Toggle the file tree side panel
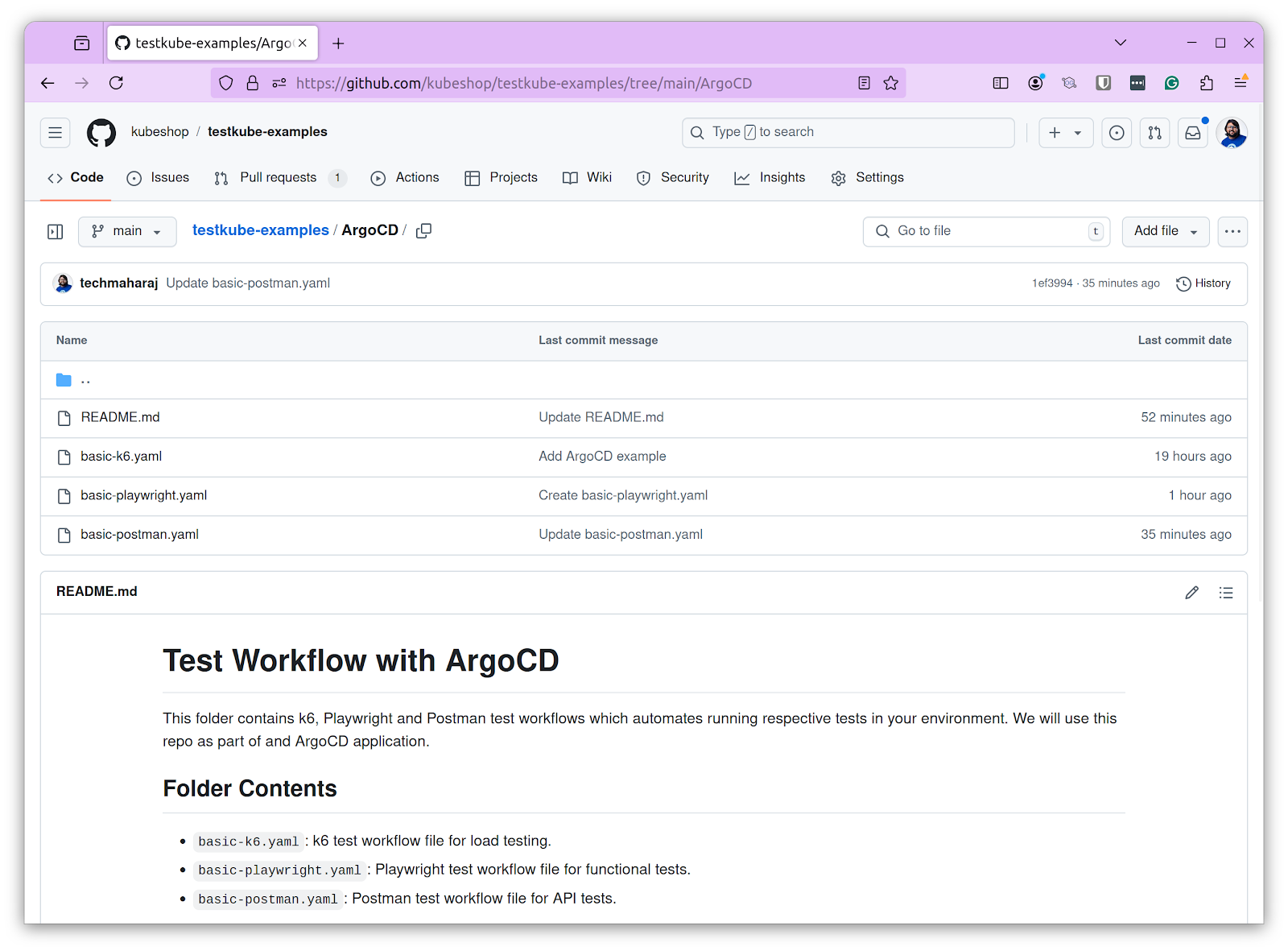Image resolution: width=1288 pixels, height=951 pixels. (56, 232)
